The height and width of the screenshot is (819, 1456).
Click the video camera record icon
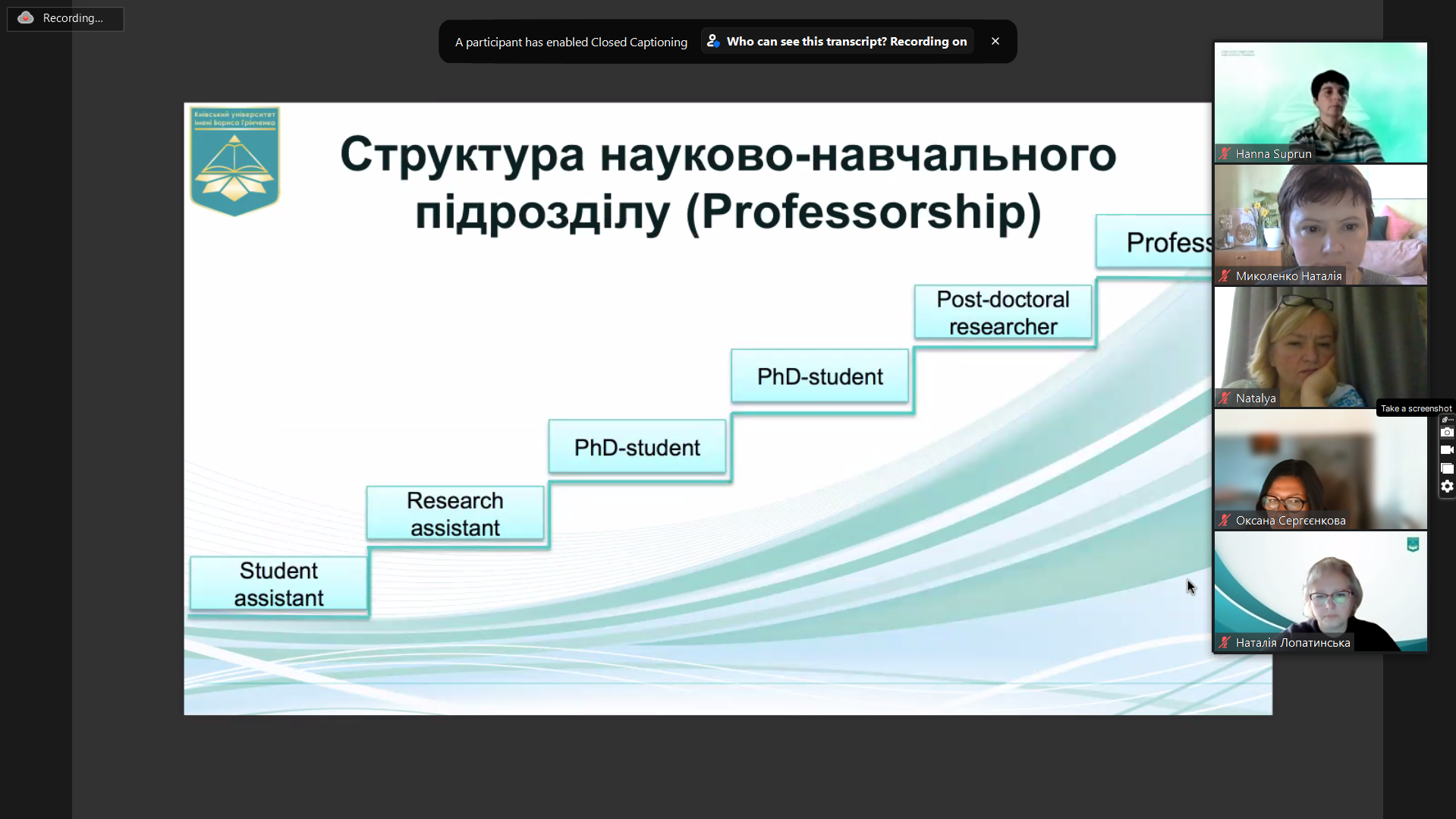tap(1447, 450)
